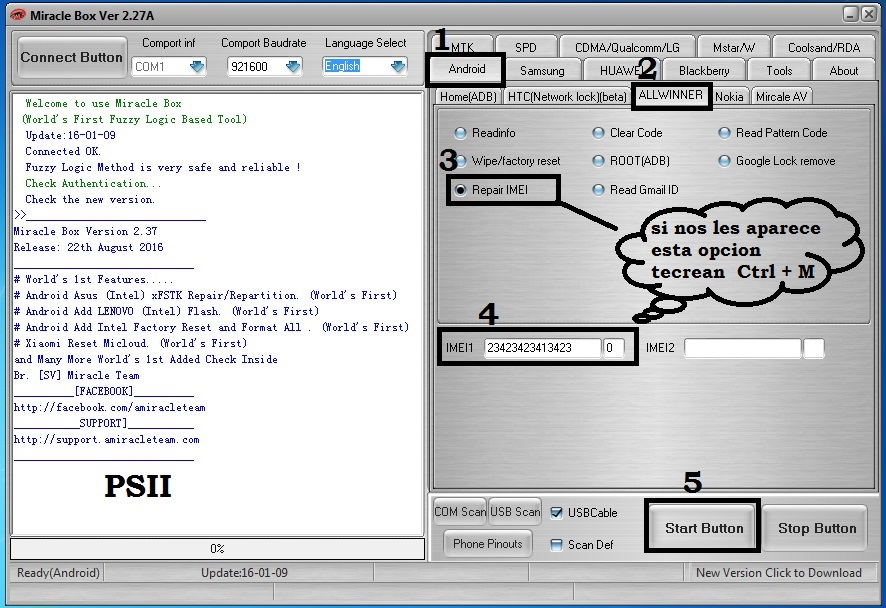Open the Nokia sub-tab
886x608 pixels.
(729, 97)
